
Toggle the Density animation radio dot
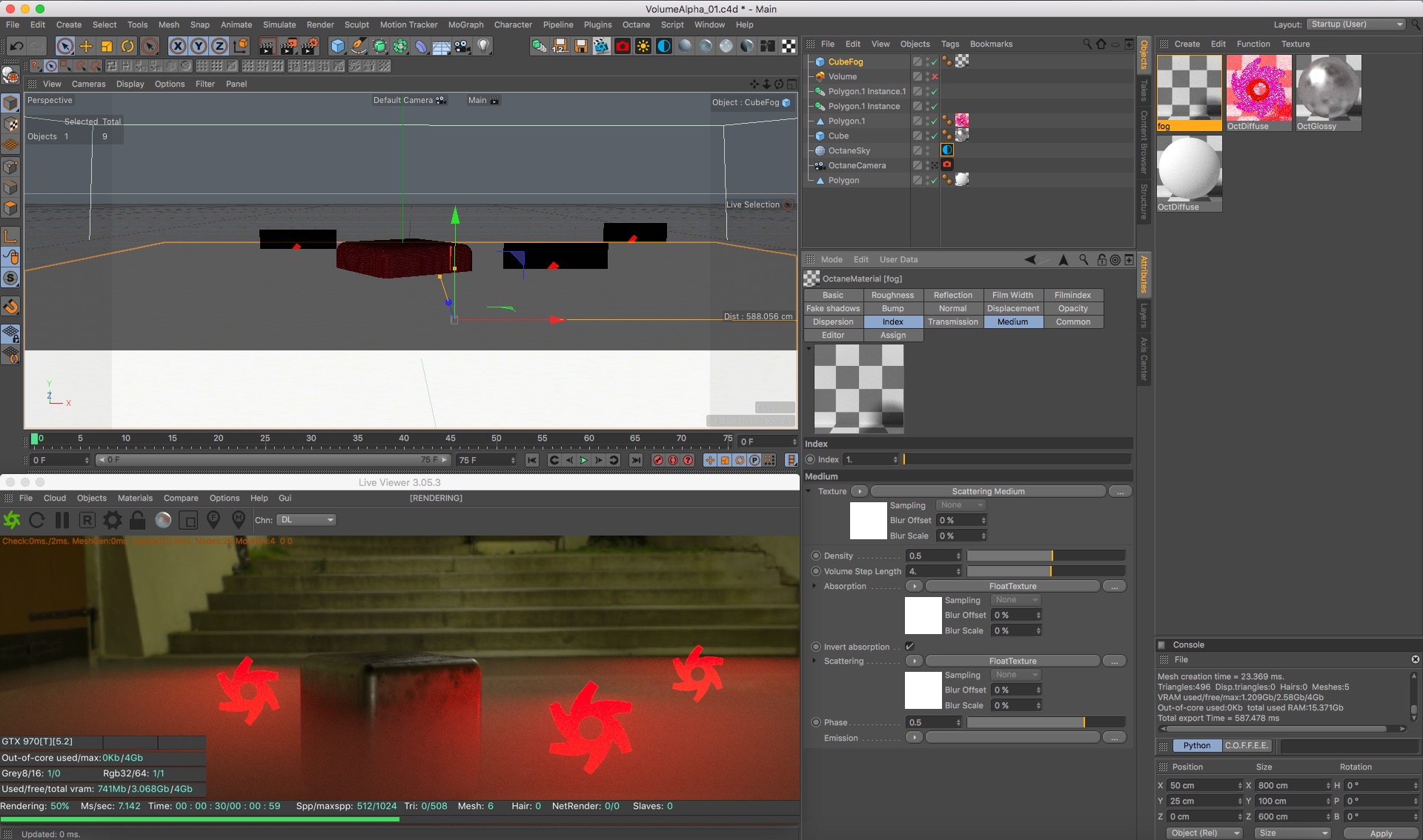(816, 556)
